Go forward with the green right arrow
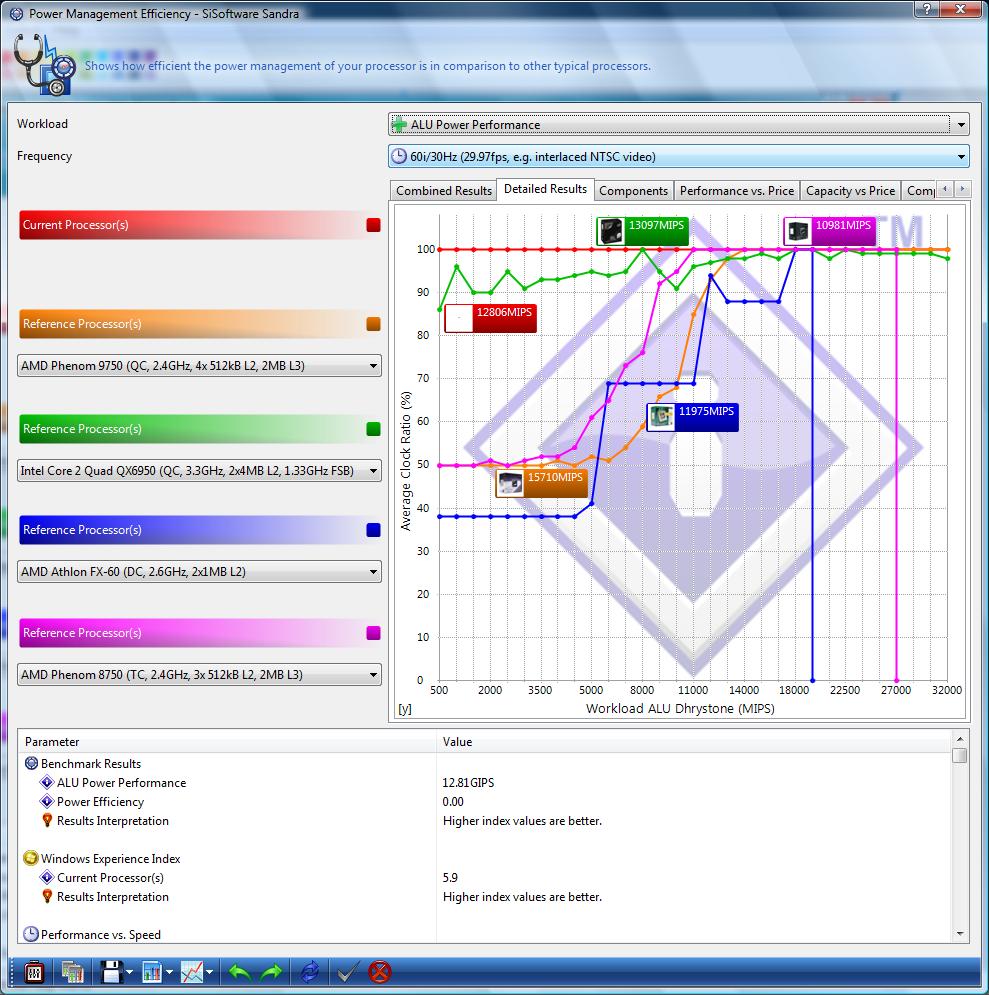This screenshot has height=995, width=989. click(272, 972)
